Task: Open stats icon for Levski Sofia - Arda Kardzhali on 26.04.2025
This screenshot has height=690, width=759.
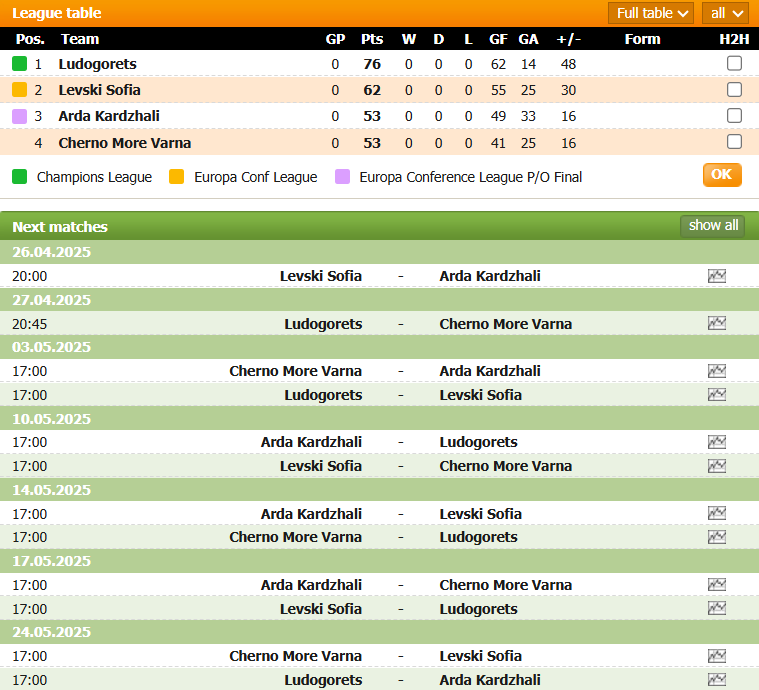Action: click(716, 276)
